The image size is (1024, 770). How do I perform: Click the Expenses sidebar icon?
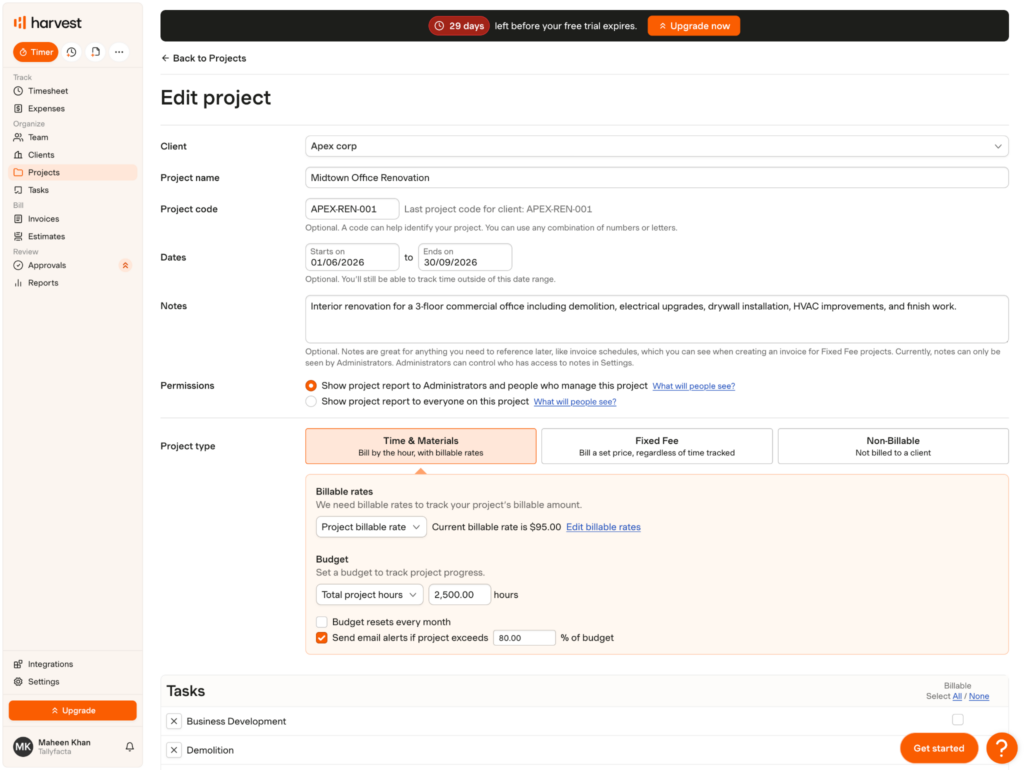[x=18, y=108]
